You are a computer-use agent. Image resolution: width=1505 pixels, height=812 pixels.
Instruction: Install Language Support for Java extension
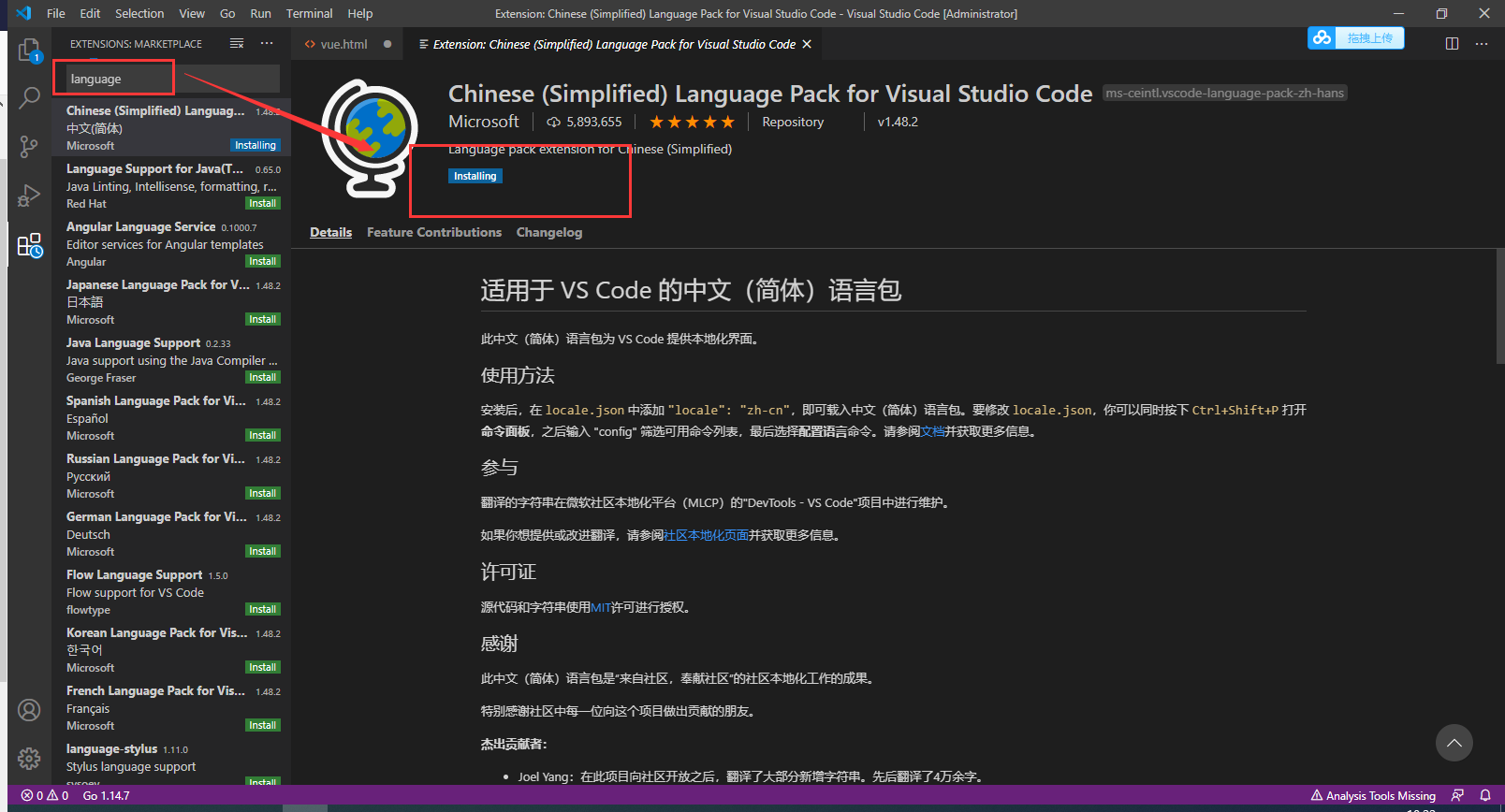coord(262,203)
